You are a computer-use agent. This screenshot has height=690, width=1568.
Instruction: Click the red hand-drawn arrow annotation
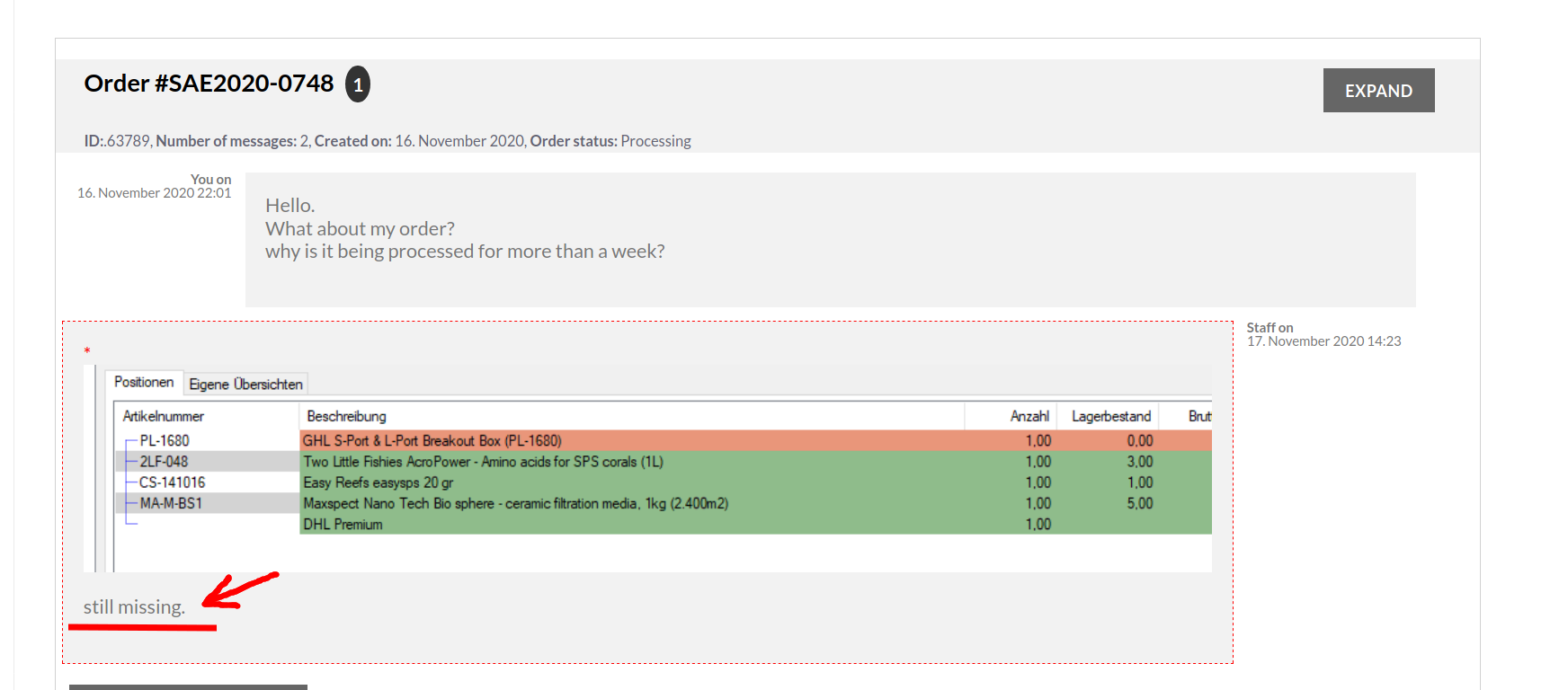239,590
